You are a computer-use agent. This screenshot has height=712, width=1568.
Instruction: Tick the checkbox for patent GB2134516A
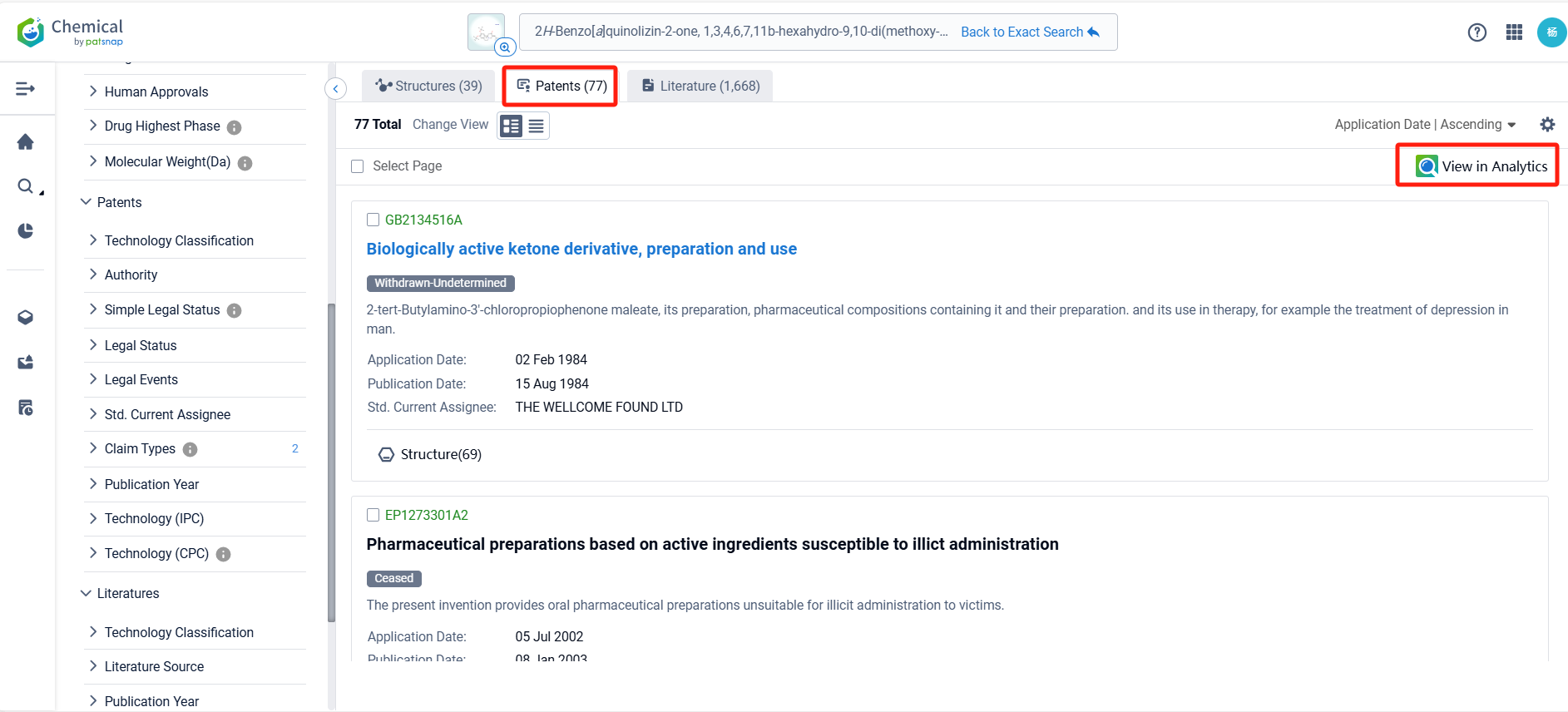click(x=373, y=220)
